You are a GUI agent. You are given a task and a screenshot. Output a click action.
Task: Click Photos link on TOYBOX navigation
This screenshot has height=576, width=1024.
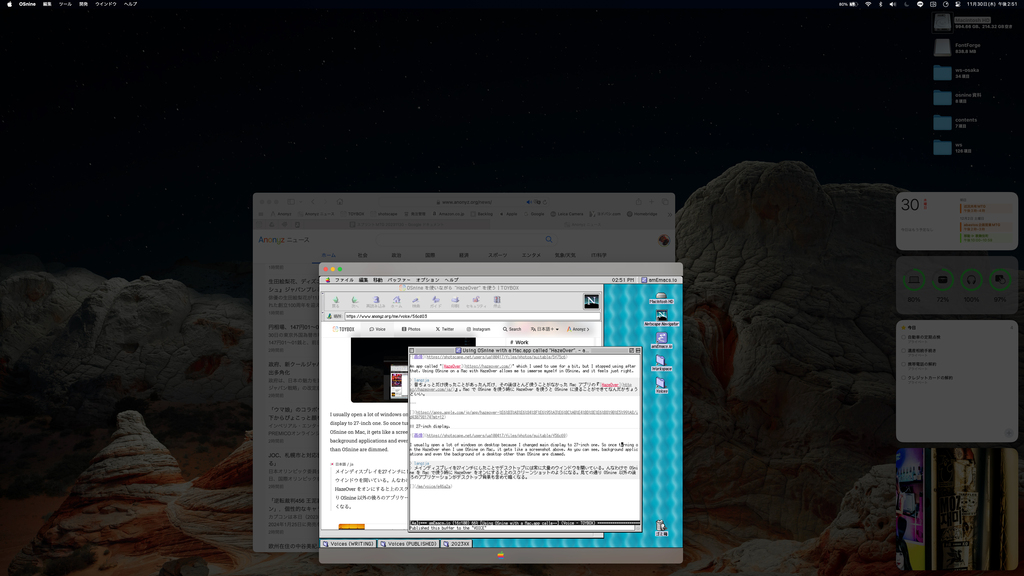(411, 329)
